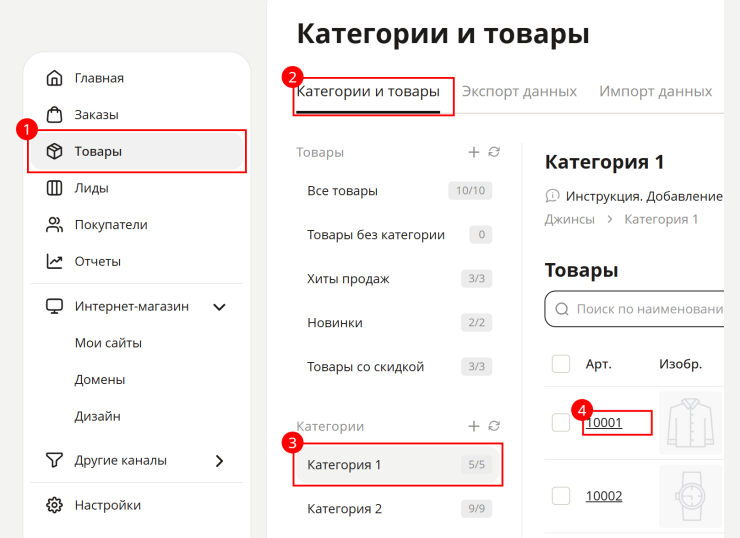Click the watch thumbnail for product 10002
The height and width of the screenshot is (538, 740).
click(690, 496)
